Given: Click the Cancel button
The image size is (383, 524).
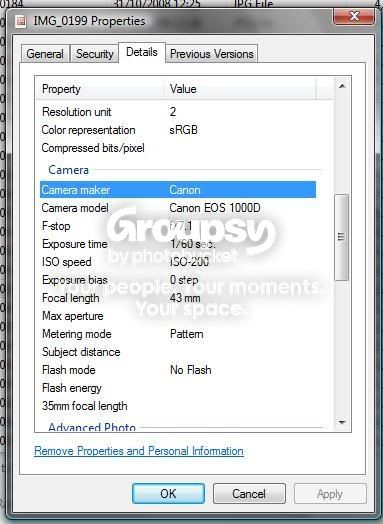Looking at the screenshot, I should tap(249, 493).
